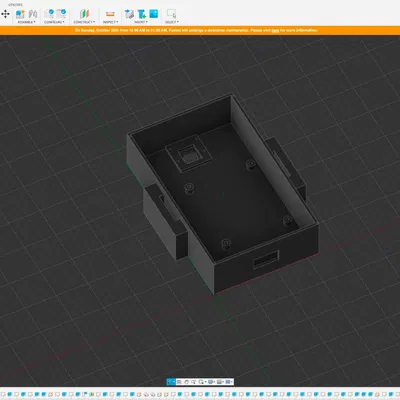Switch to the UTILITIES tab
This screenshot has height=400, width=400.
[x=16, y=5]
